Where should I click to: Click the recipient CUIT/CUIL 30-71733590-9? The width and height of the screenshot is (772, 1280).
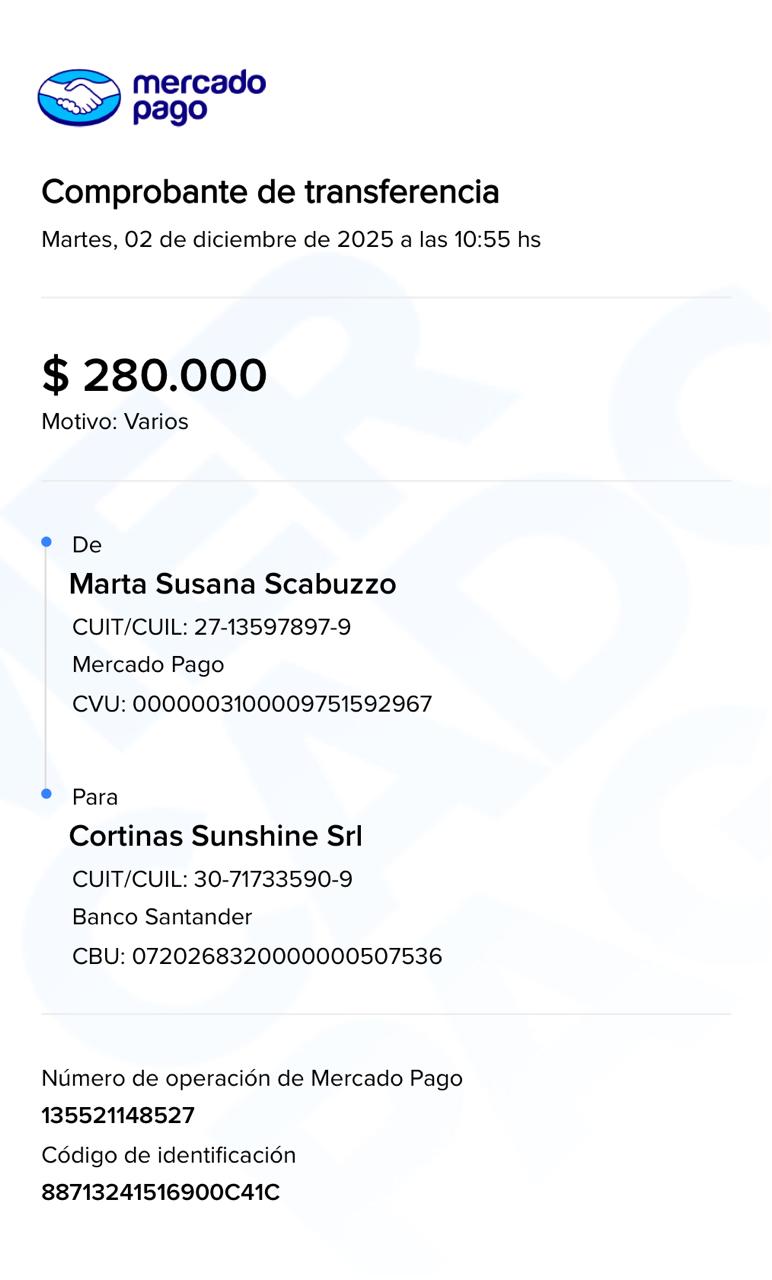coord(212,880)
